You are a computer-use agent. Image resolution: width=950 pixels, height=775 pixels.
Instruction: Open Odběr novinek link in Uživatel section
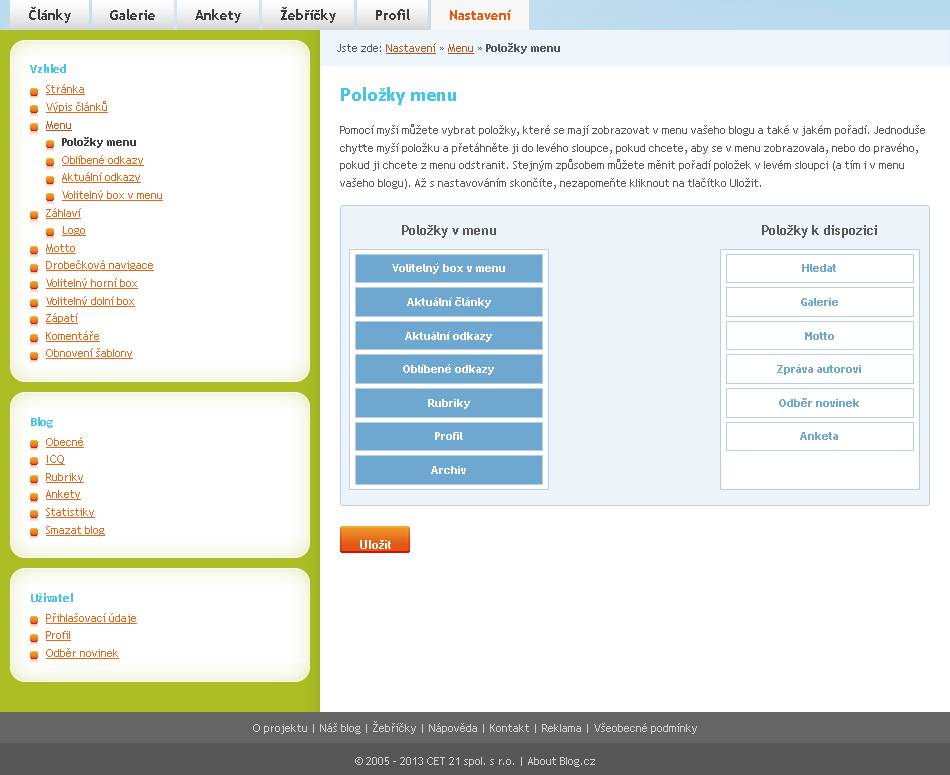pyautogui.click(x=82, y=653)
